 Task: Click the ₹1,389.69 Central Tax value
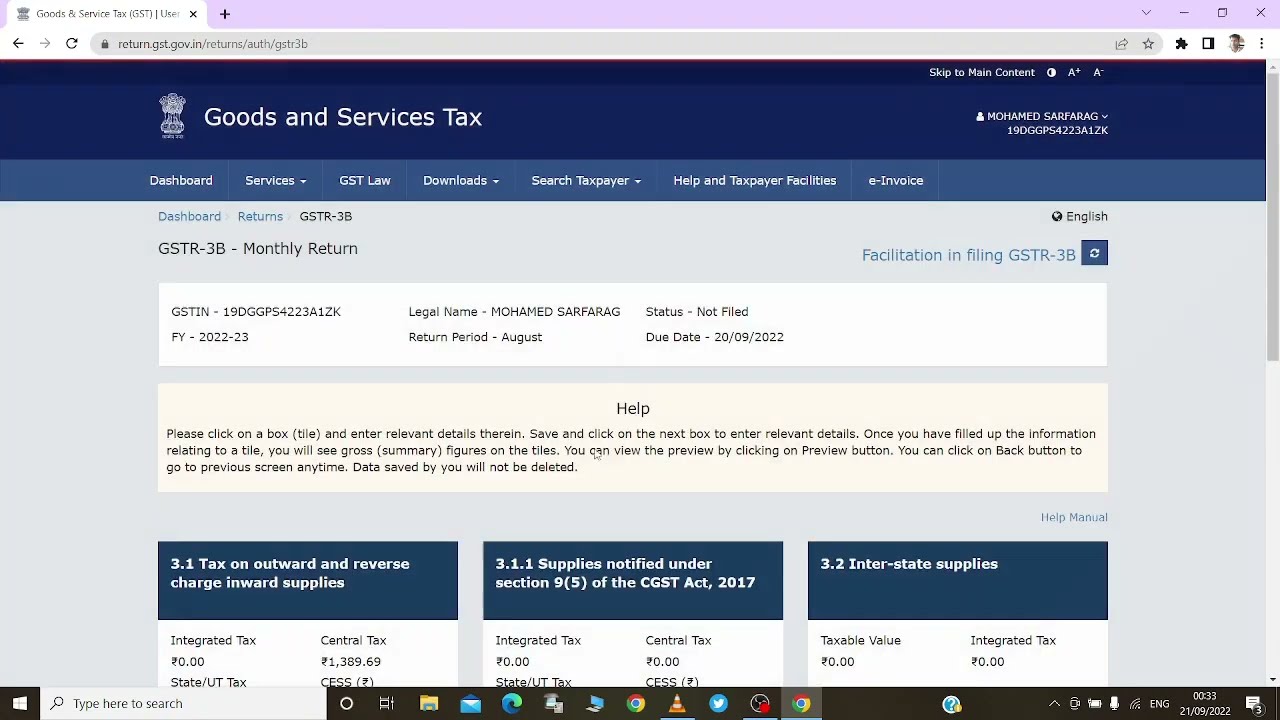[351, 661]
